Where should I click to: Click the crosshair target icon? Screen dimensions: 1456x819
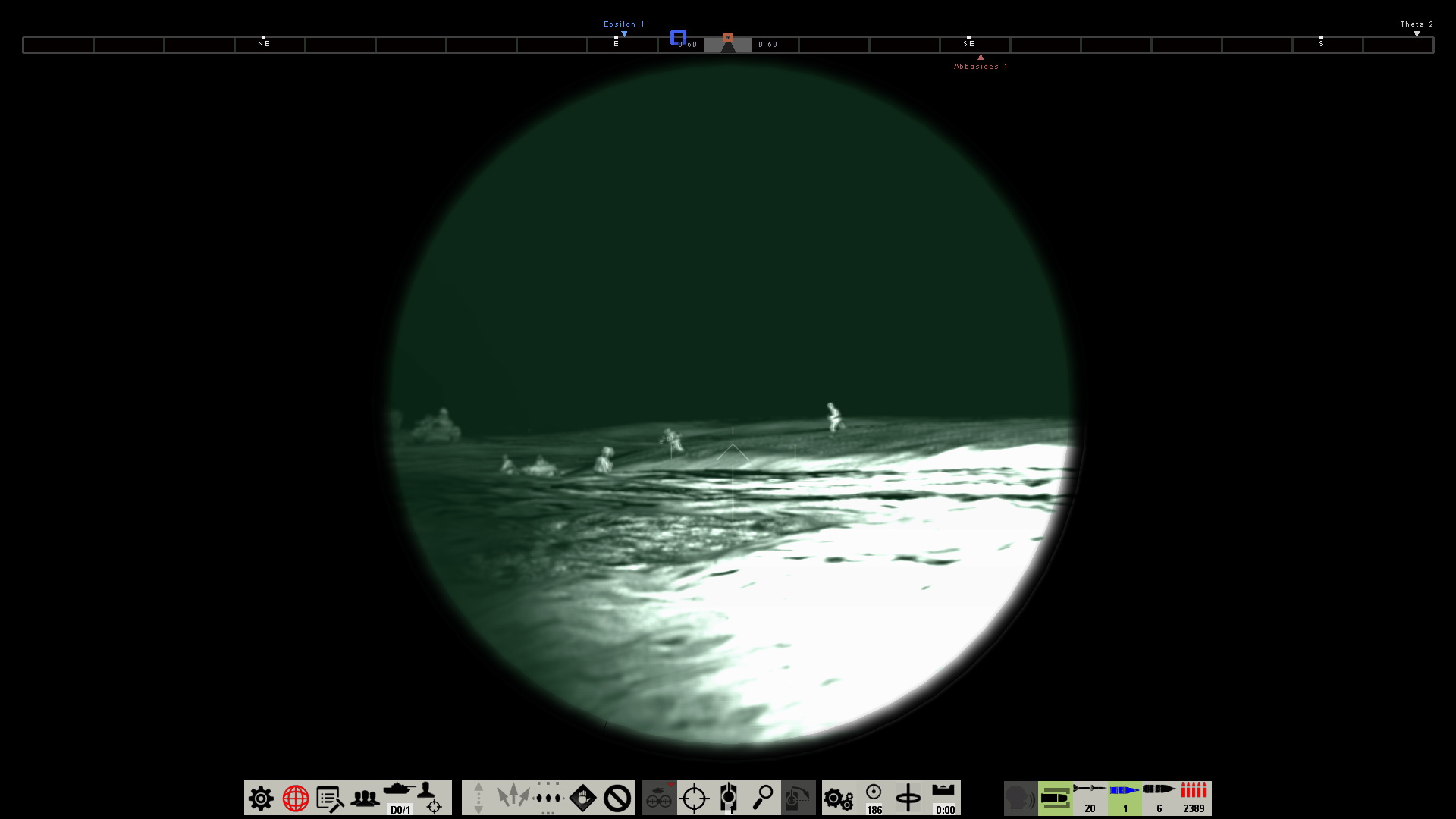click(x=694, y=798)
